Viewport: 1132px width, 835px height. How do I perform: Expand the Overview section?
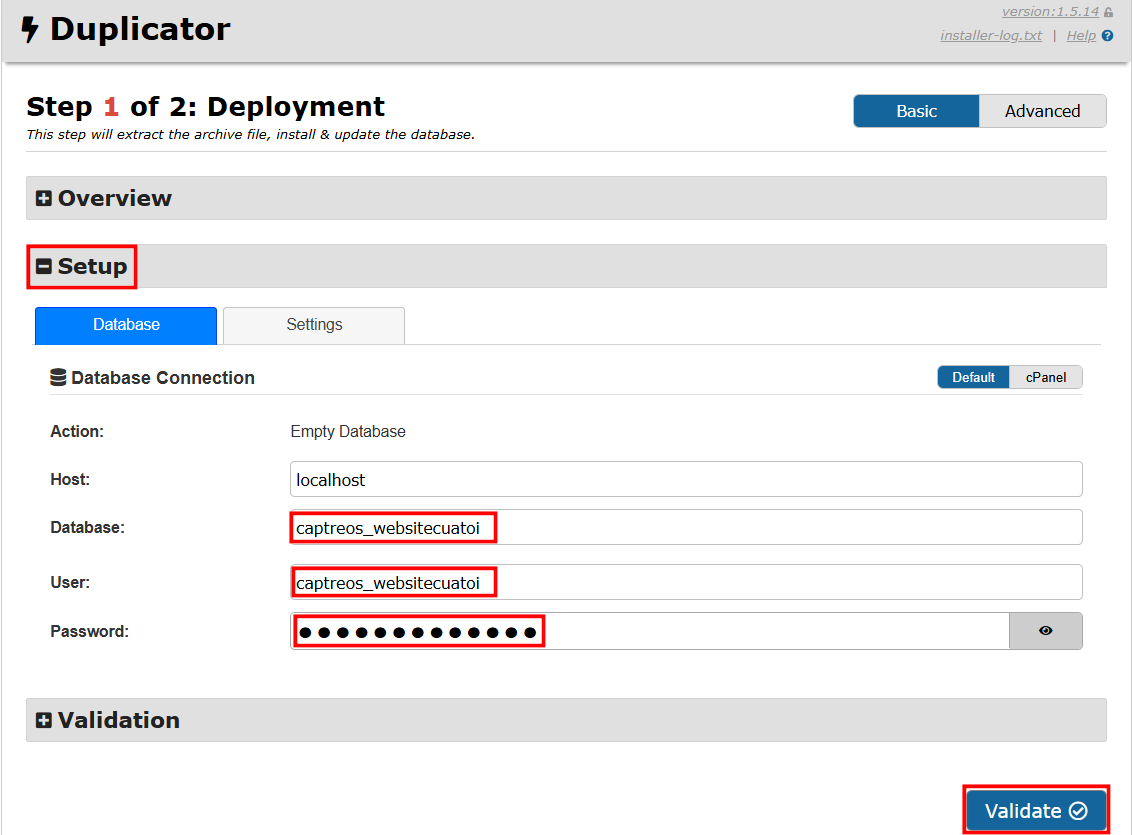click(x=105, y=198)
